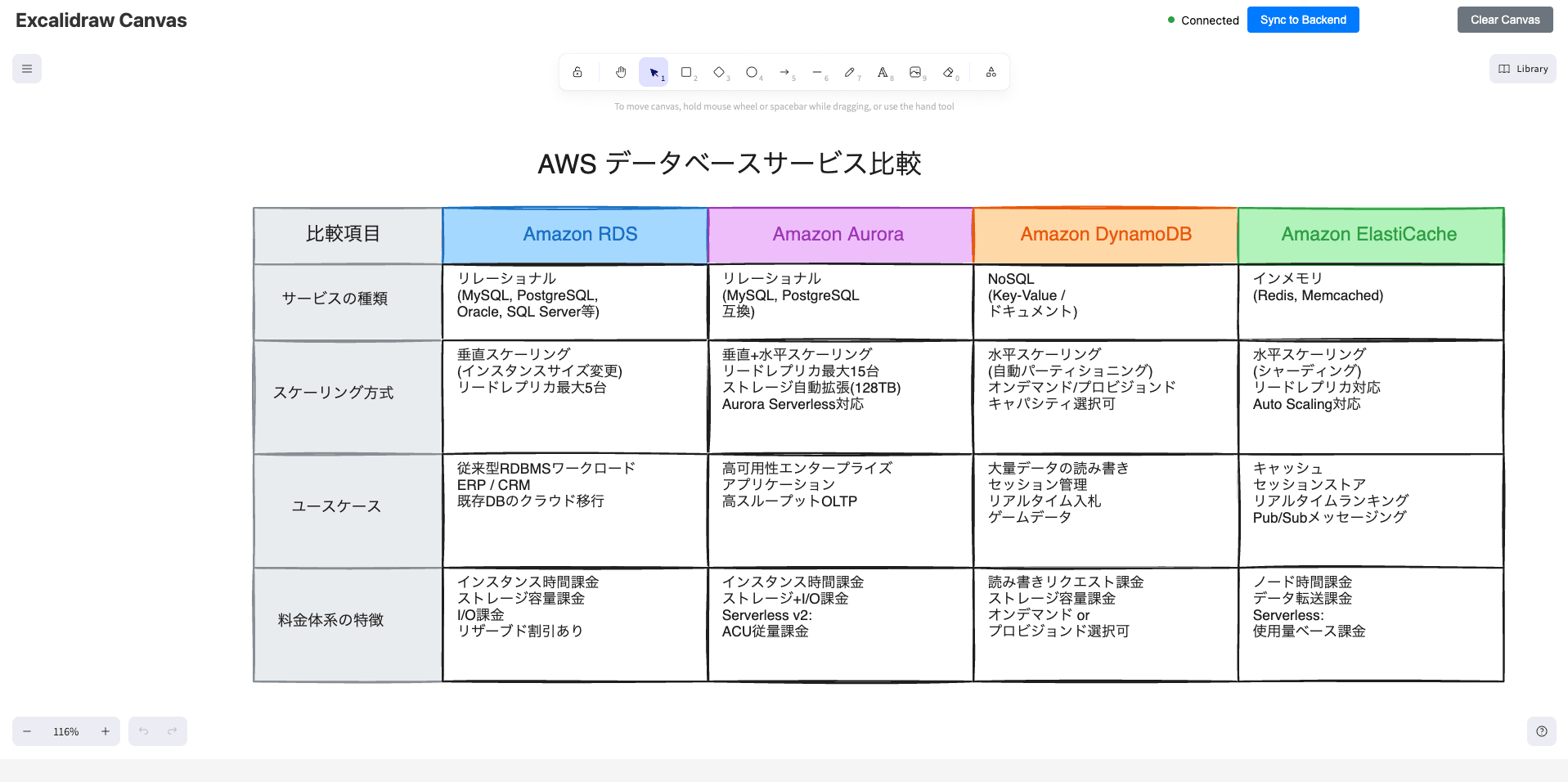The height and width of the screenshot is (782, 1568).
Task: Click the Redo icon
Action: (x=171, y=730)
